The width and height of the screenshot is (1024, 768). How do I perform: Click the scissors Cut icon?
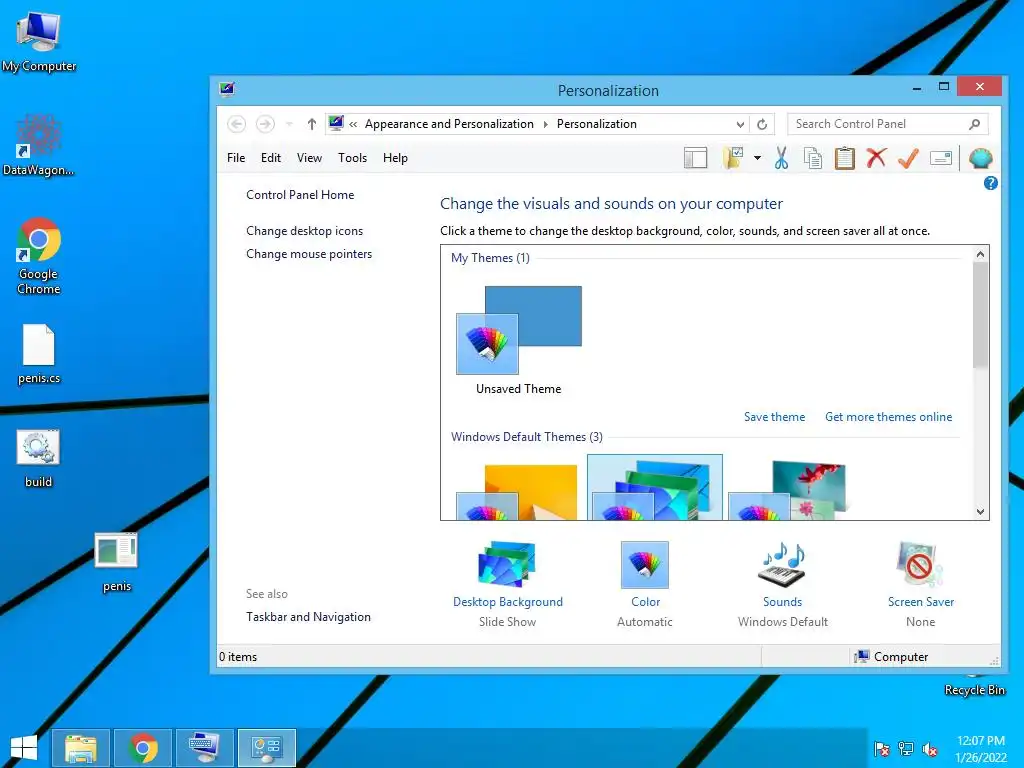point(781,158)
